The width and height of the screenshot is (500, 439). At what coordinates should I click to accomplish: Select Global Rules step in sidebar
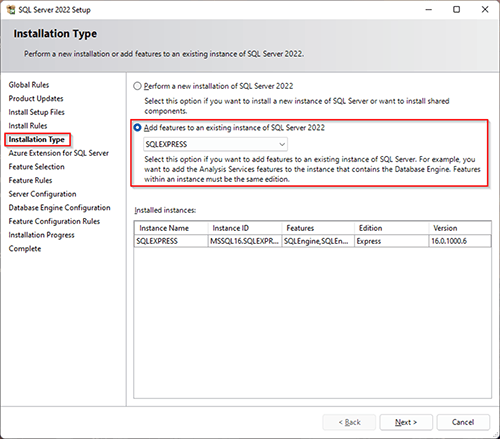tap(29, 85)
